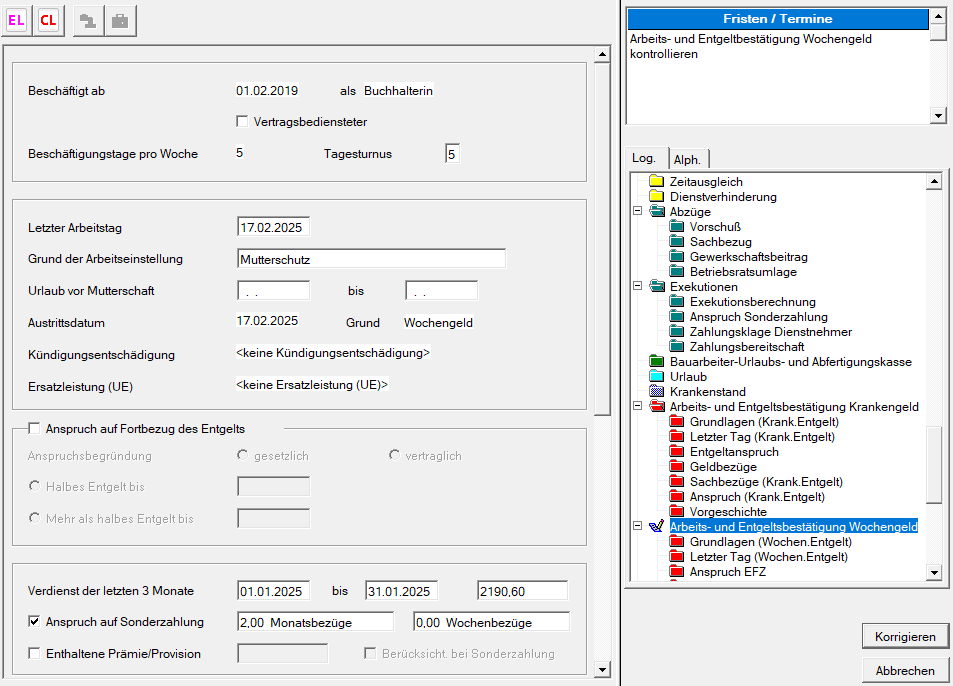Click the tree panel's scroll down arrow
Image resolution: width=953 pixels, height=686 pixels.
point(934,572)
